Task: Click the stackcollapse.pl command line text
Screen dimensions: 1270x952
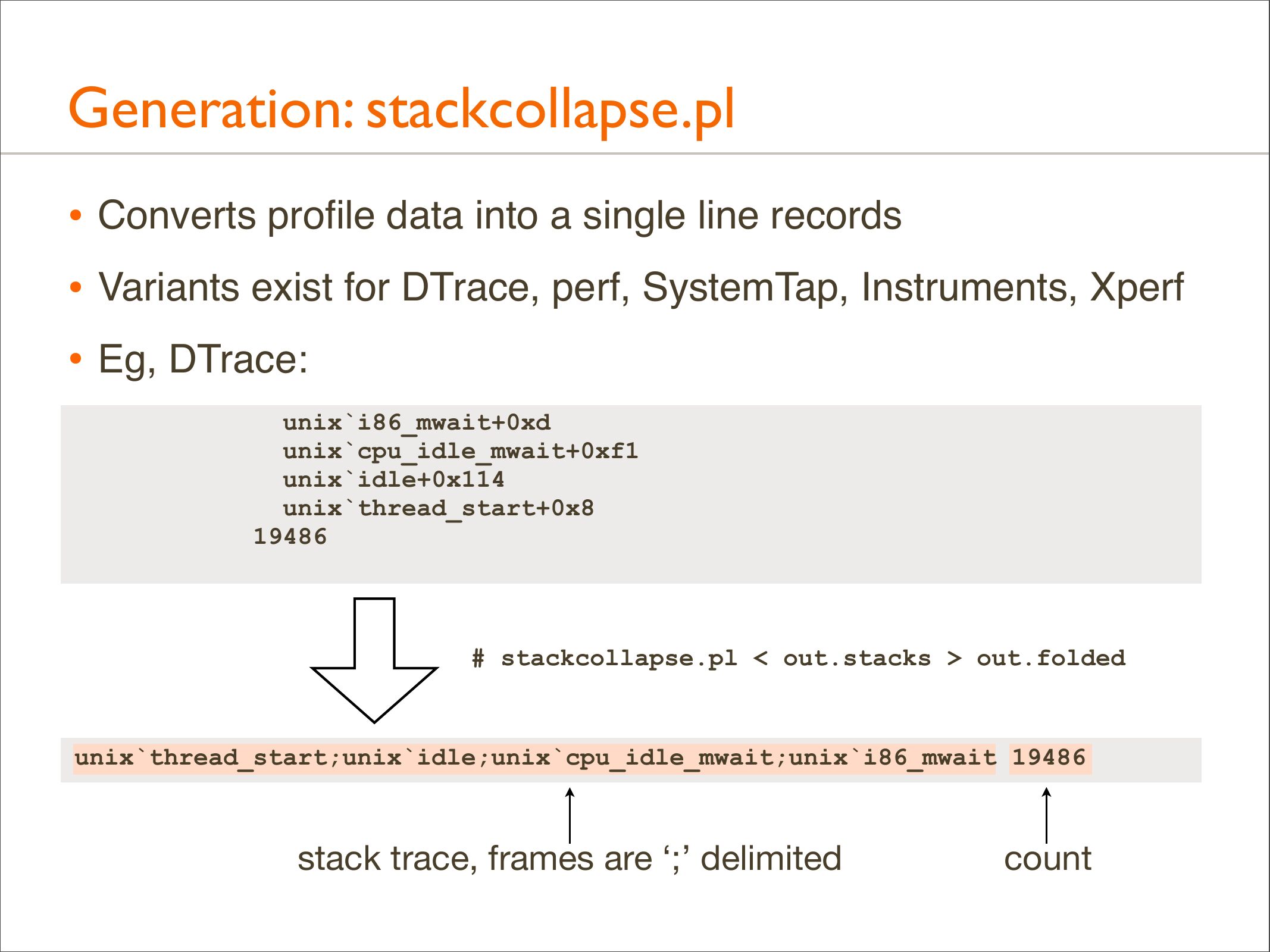Action: [x=799, y=658]
